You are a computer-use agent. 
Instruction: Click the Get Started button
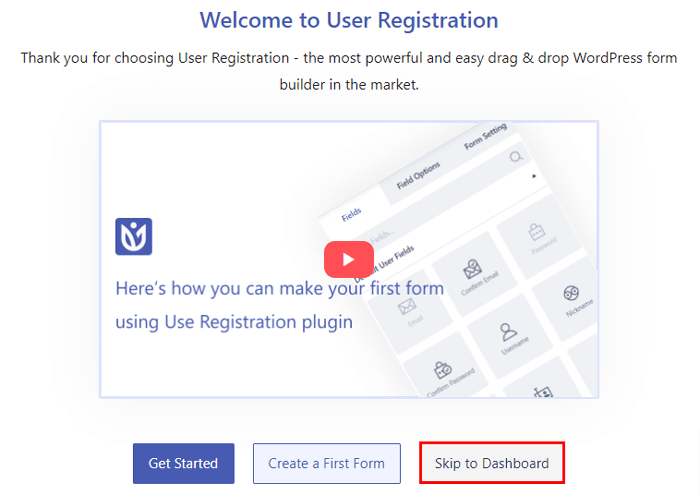tap(183, 464)
